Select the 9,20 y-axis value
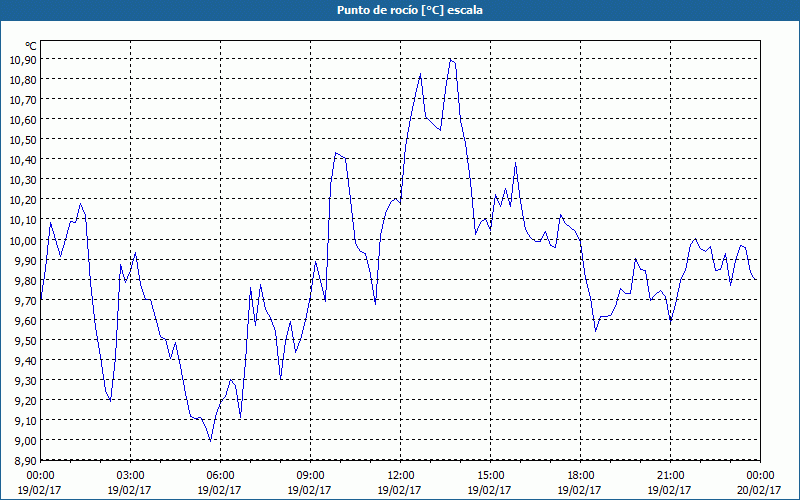 (x=26, y=401)
